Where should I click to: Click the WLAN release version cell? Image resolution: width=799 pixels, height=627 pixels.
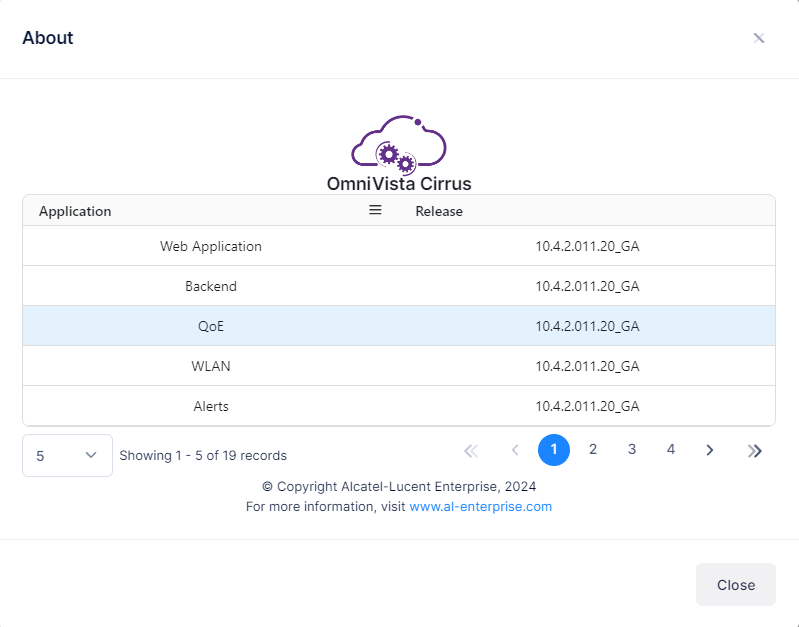587,367
